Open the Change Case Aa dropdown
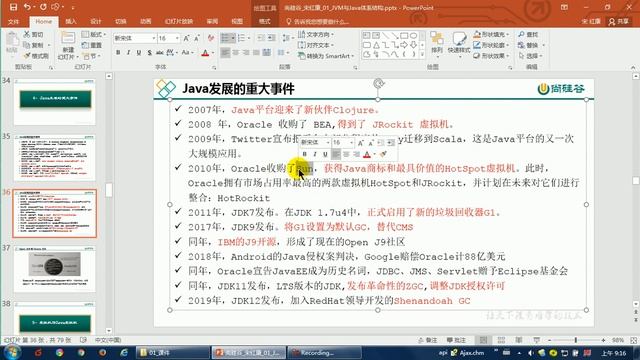This screenshot has width=640, height=360. pos(186,53)
